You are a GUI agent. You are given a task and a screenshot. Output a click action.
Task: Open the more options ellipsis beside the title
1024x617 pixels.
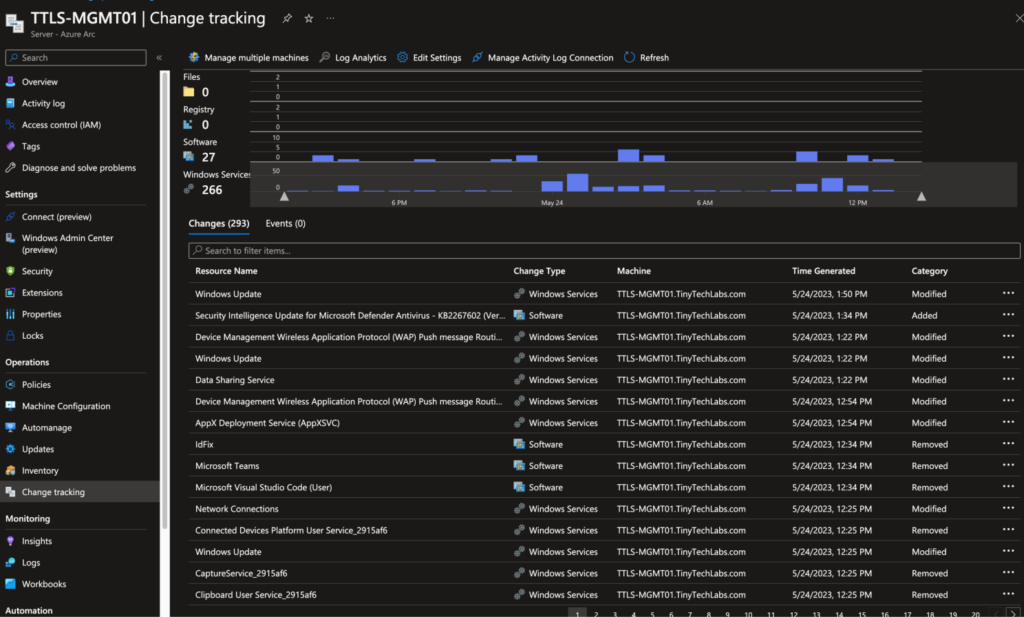(330, 18)
